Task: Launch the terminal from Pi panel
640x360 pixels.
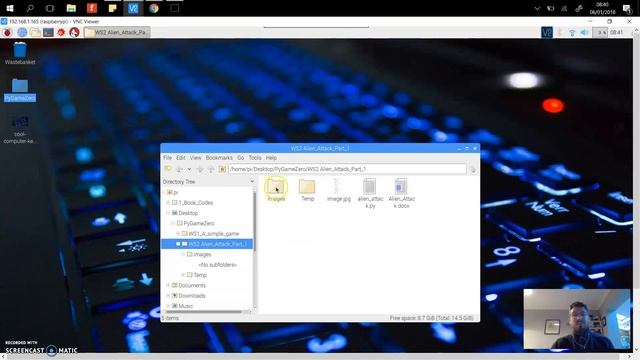Action: [48, 32]
